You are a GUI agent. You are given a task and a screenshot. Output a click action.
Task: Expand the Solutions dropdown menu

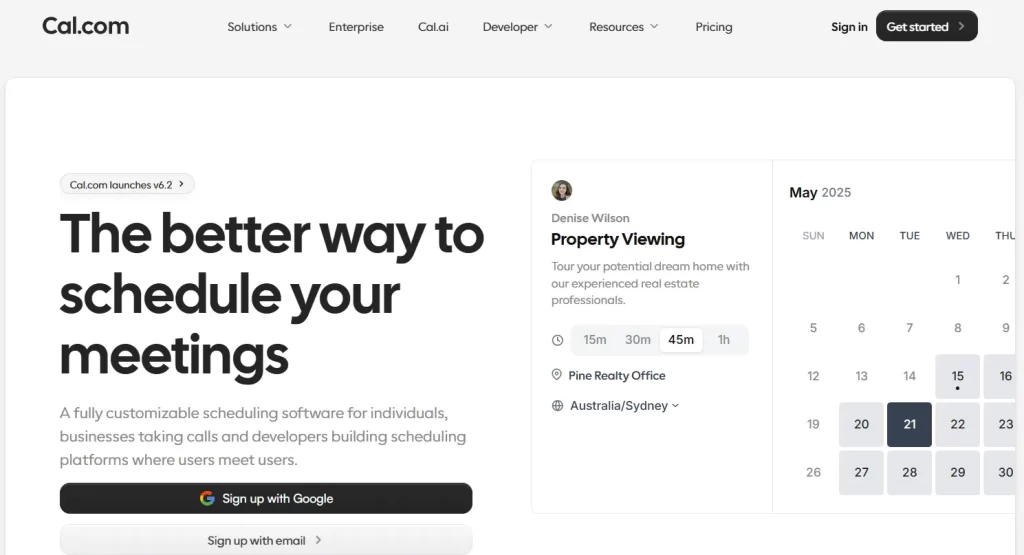tap(259, 27)
